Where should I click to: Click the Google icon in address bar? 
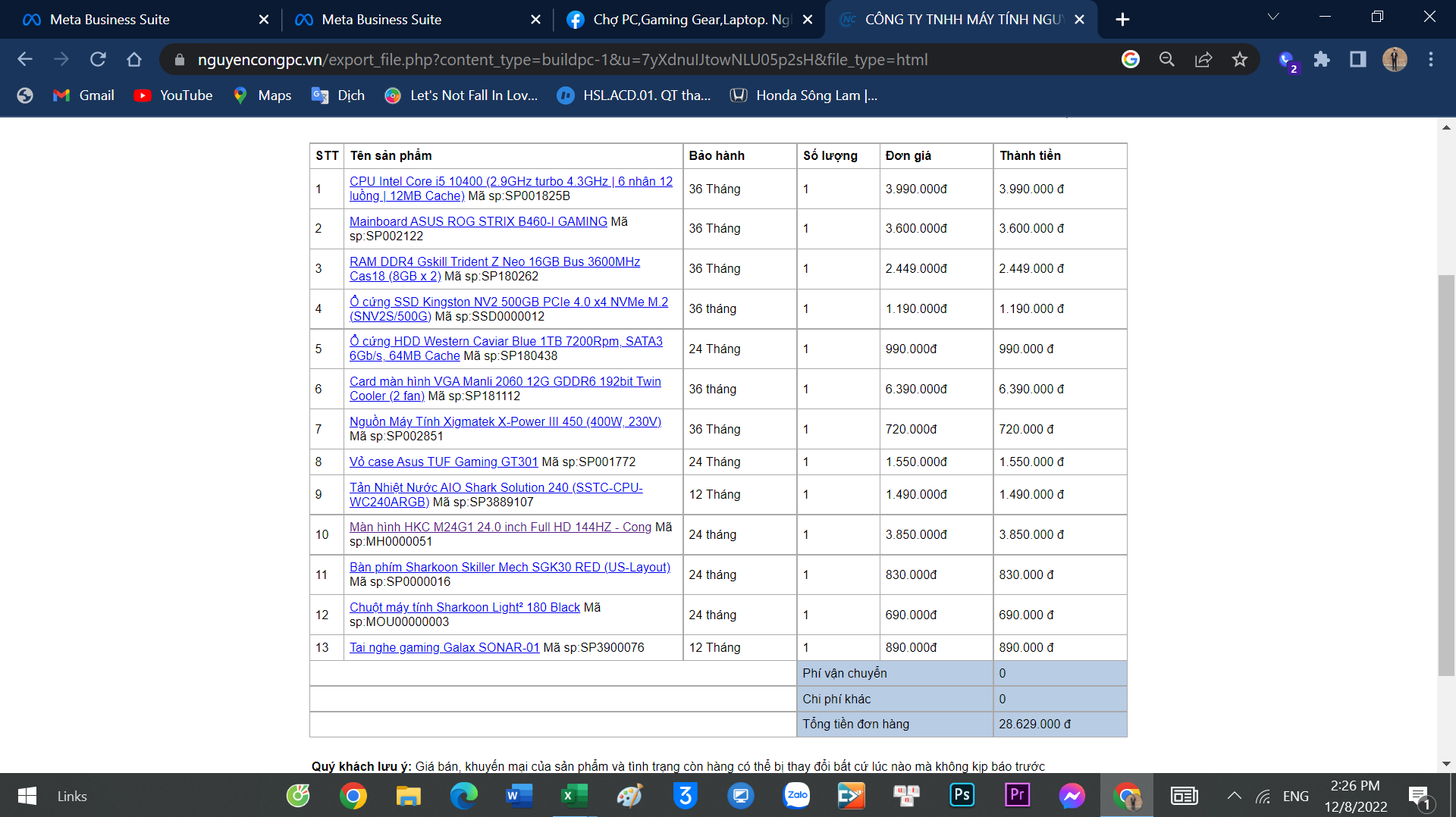(1131, 59)
